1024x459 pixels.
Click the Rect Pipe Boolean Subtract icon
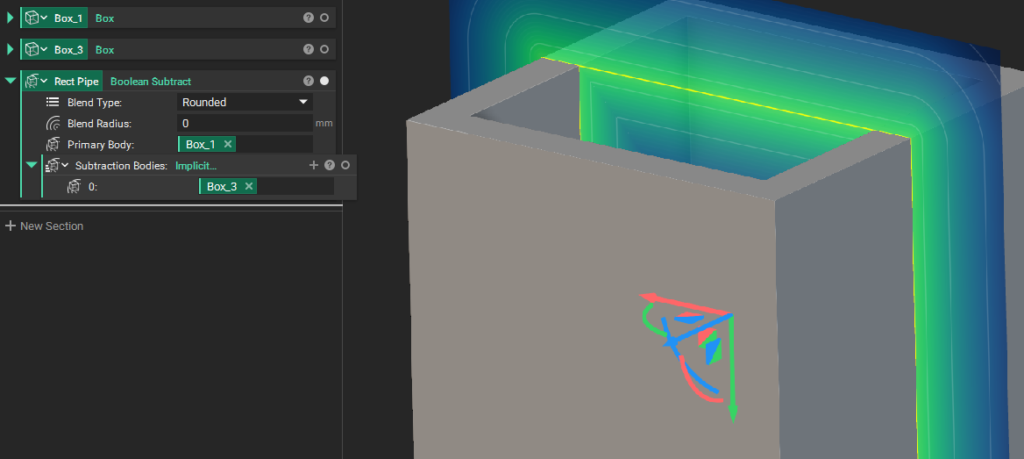(x=30, y=81)
